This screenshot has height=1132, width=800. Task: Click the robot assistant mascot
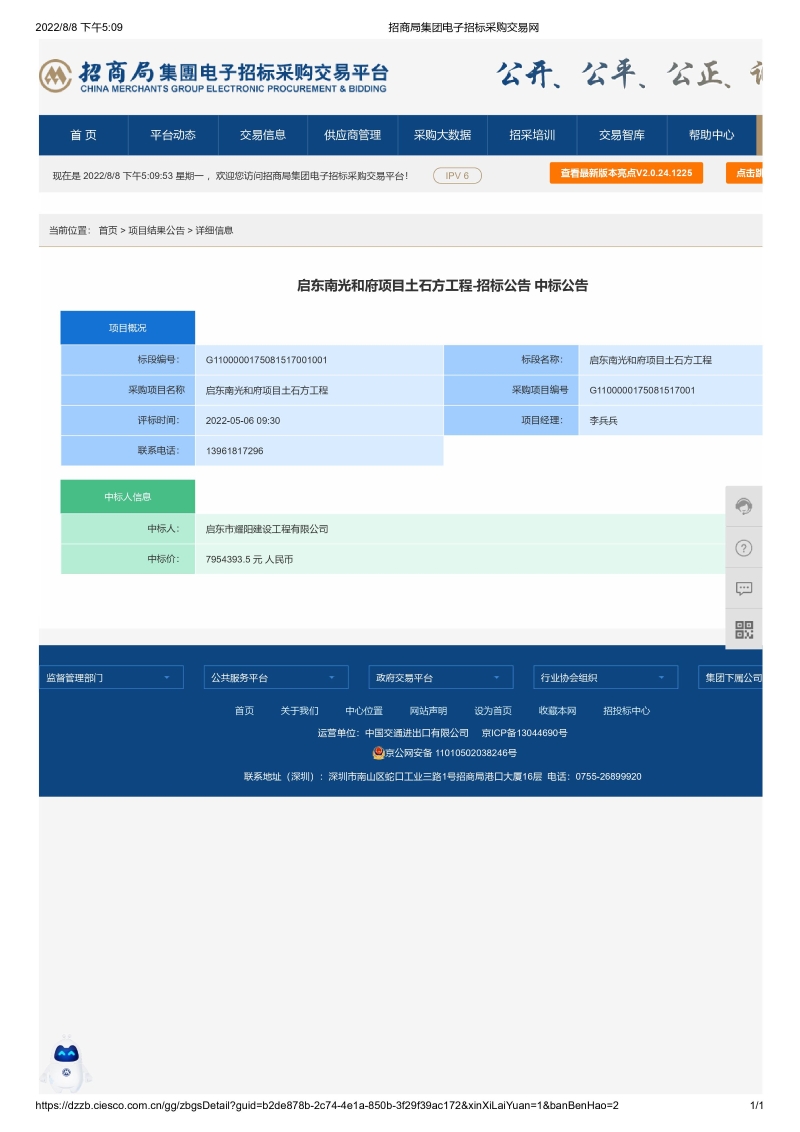click(66, 1066)
